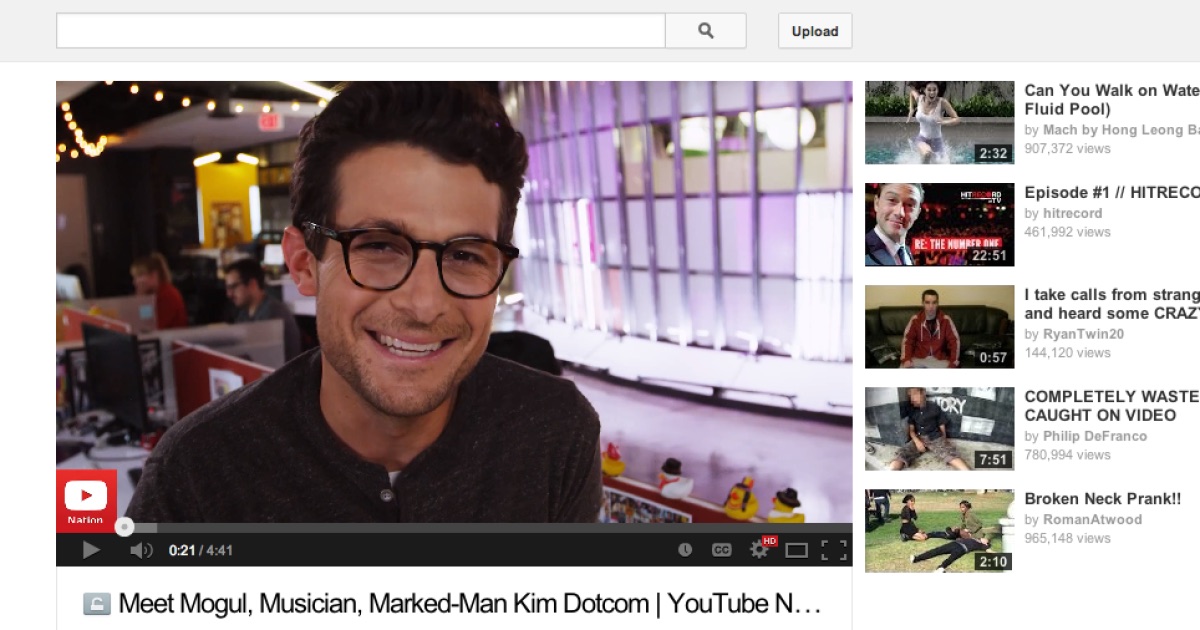Click the 'Meet Mogul, Musician' video title
This screenshot has height=630, width=1200.
tap(470, 603)
